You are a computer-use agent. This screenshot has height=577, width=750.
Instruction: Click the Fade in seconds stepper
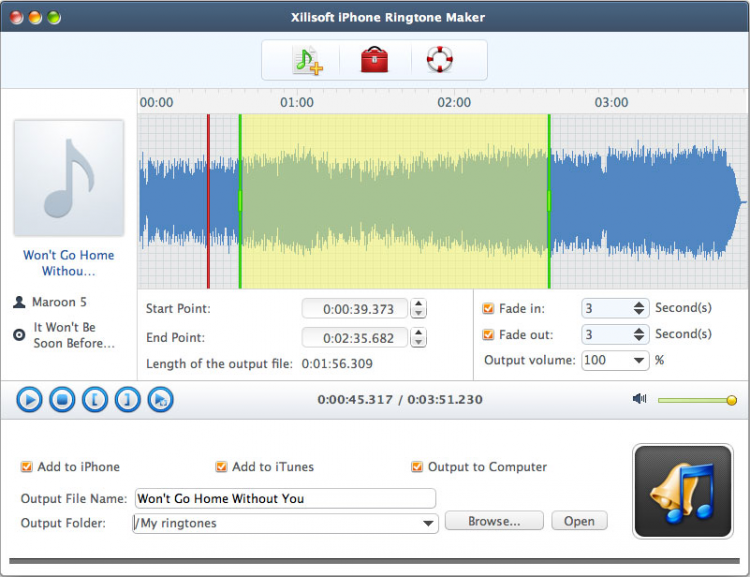(639, 308)
